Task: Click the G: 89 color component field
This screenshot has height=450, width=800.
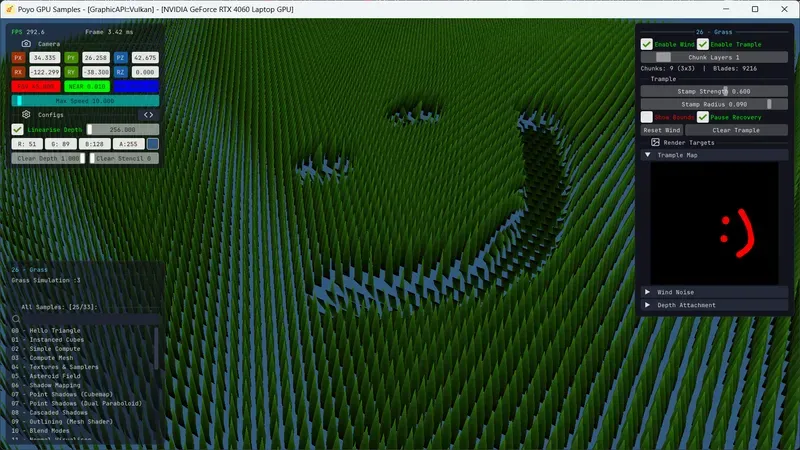Action: click(x=60, y=144)
